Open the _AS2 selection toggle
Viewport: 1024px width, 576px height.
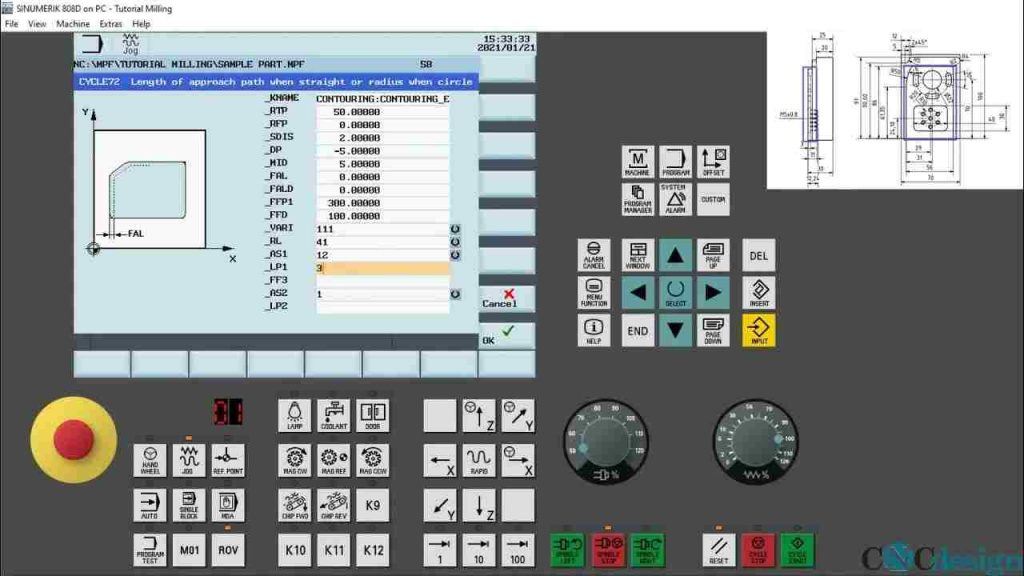(455, 294)
